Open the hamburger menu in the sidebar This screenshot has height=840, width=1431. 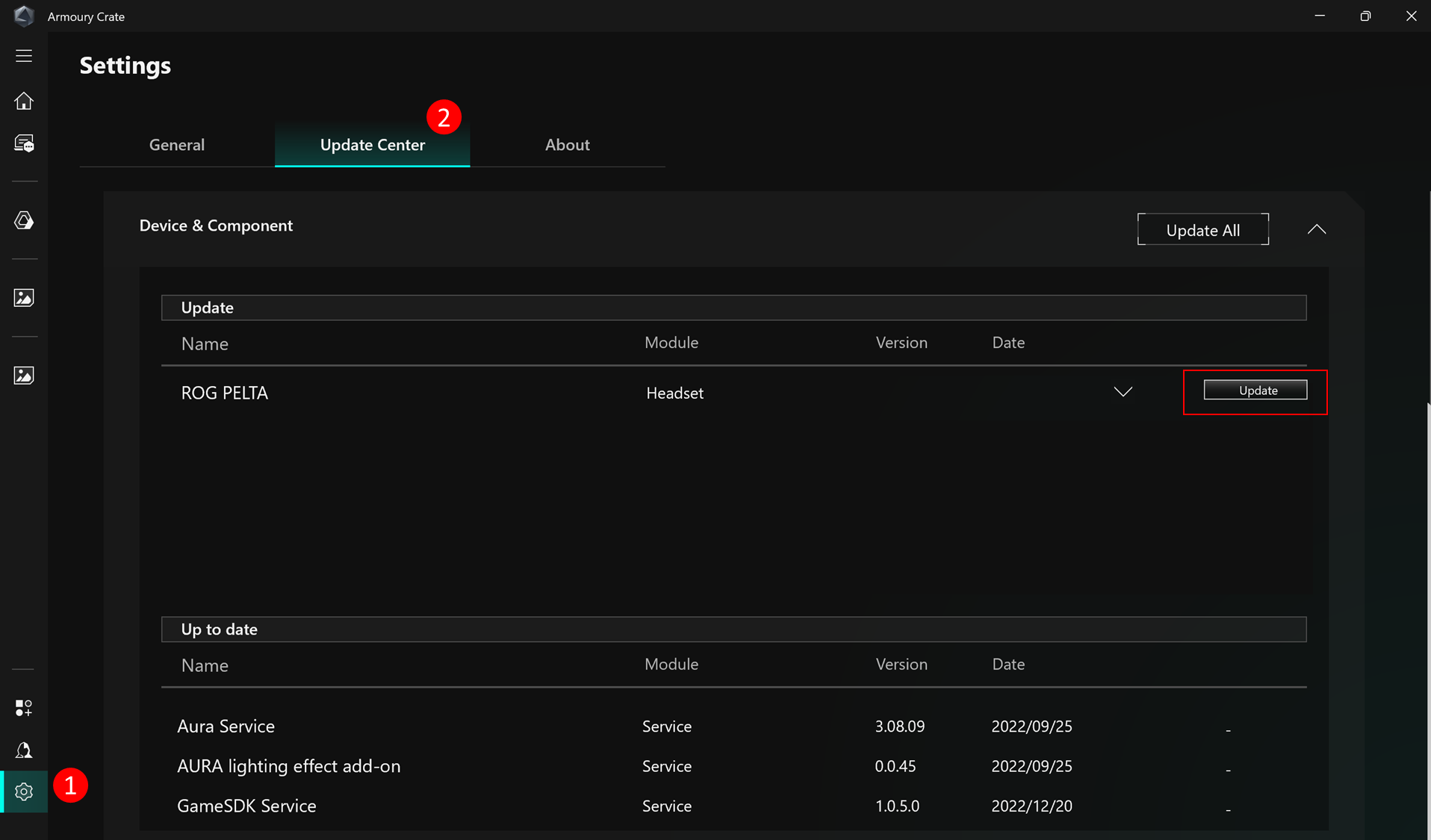pyautogui.click(x=24, y=56)
